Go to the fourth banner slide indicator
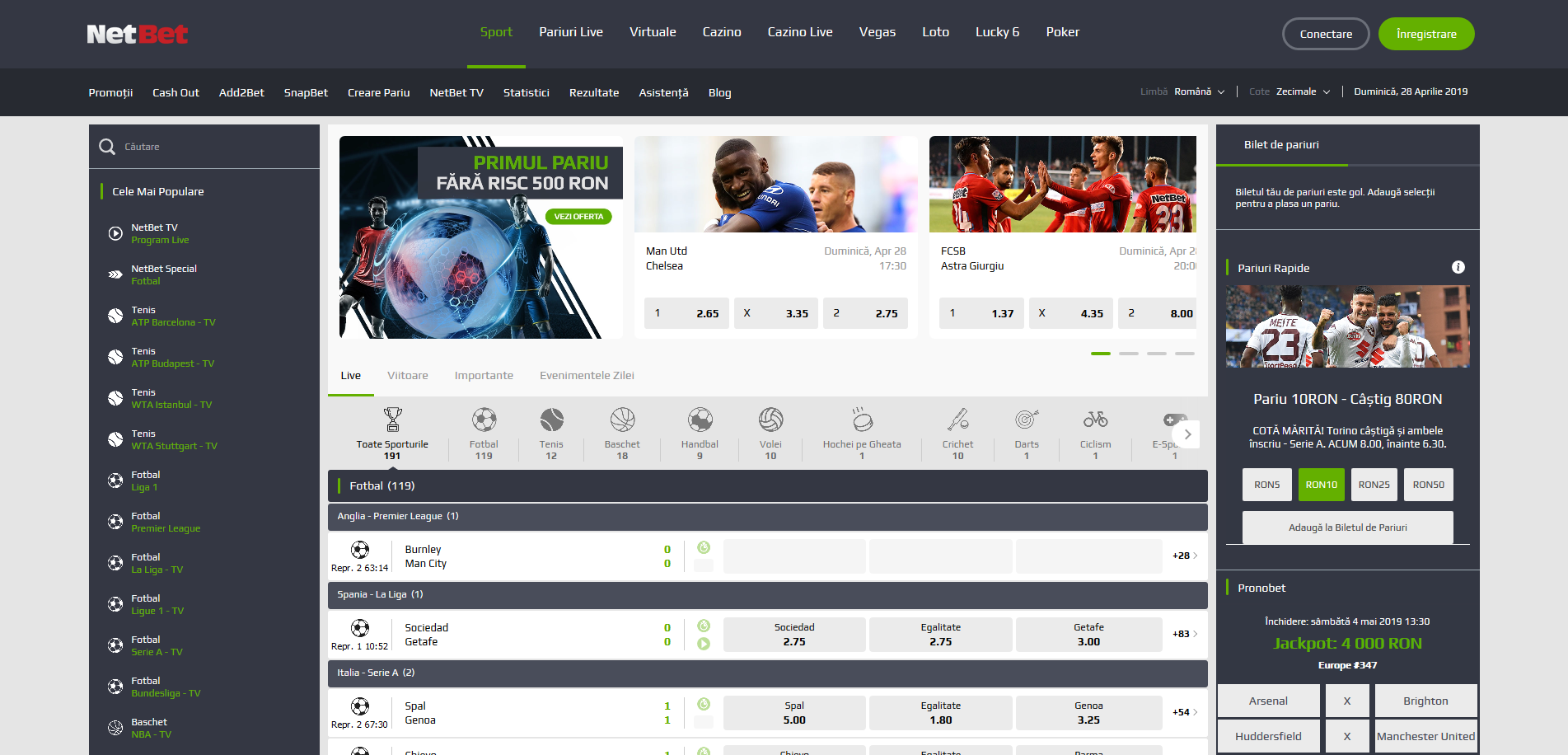 click(1185, 354)
